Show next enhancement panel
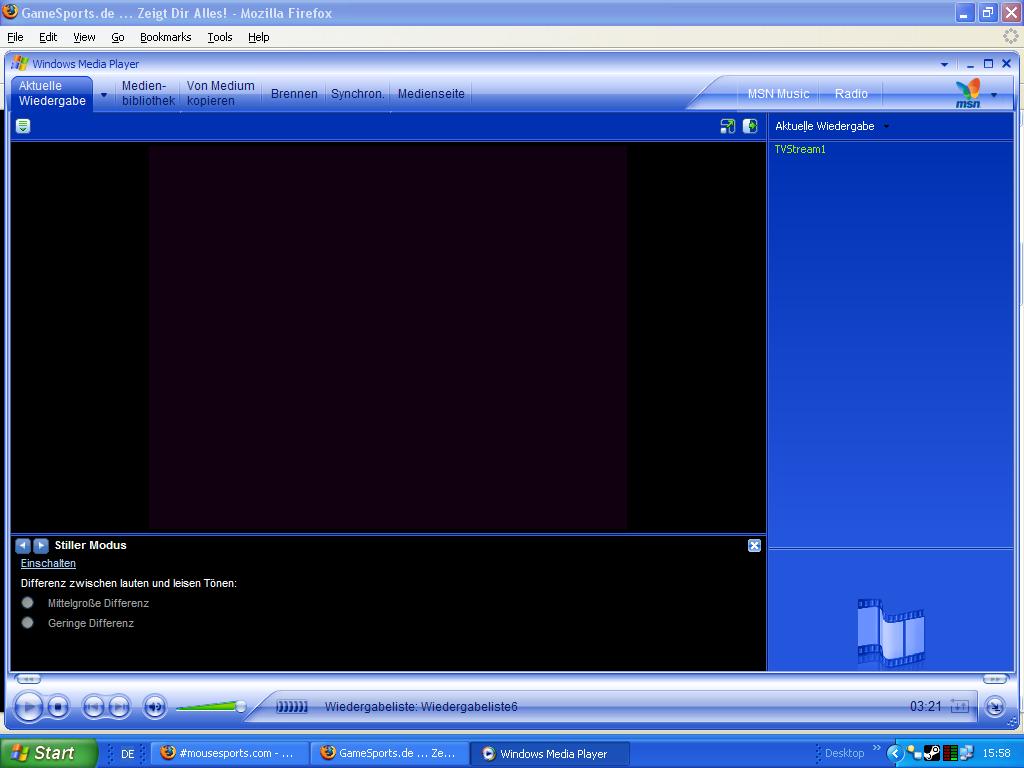 pos(41,545)
